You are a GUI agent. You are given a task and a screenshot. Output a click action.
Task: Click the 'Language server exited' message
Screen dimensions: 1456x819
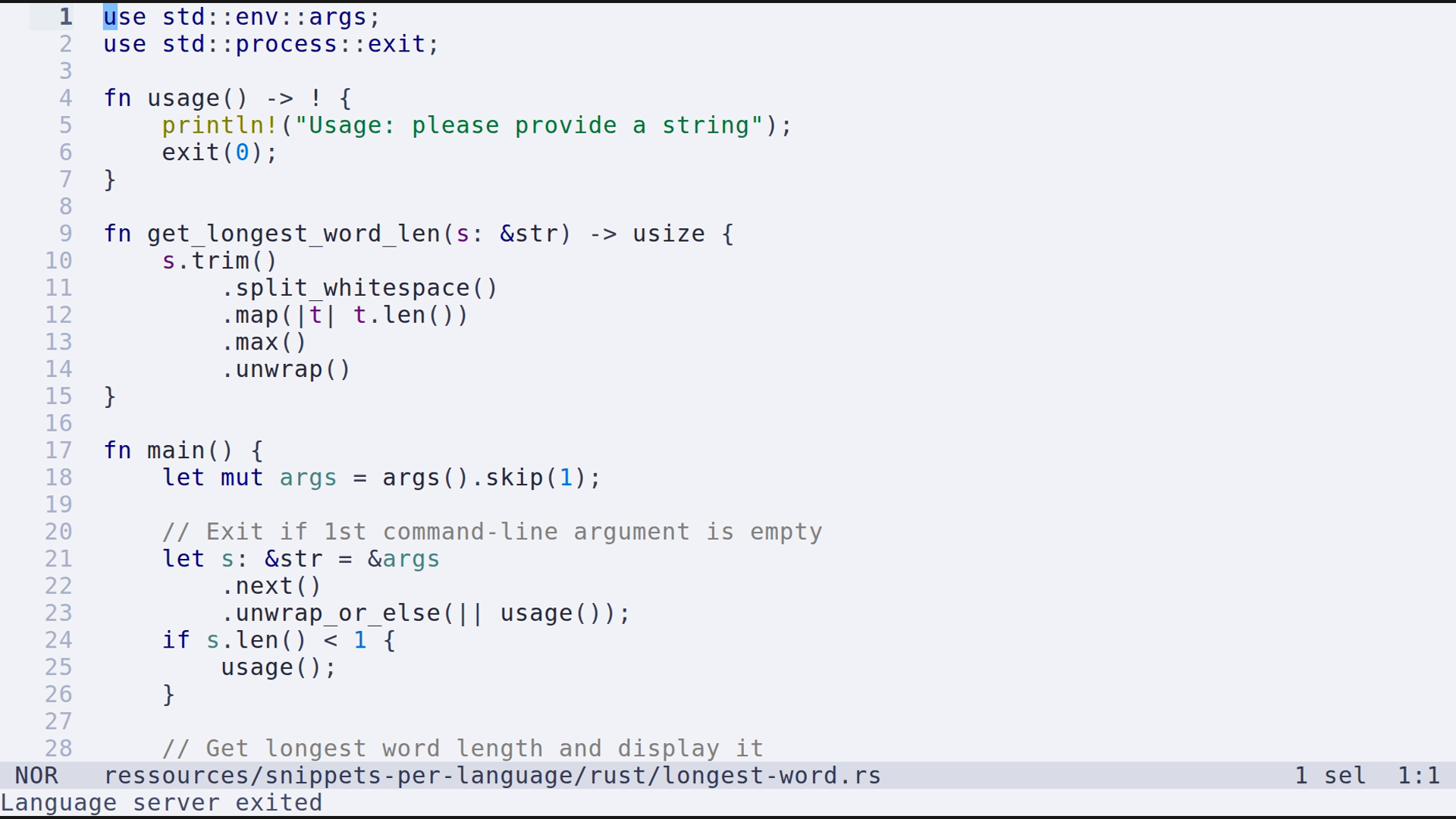162,803
